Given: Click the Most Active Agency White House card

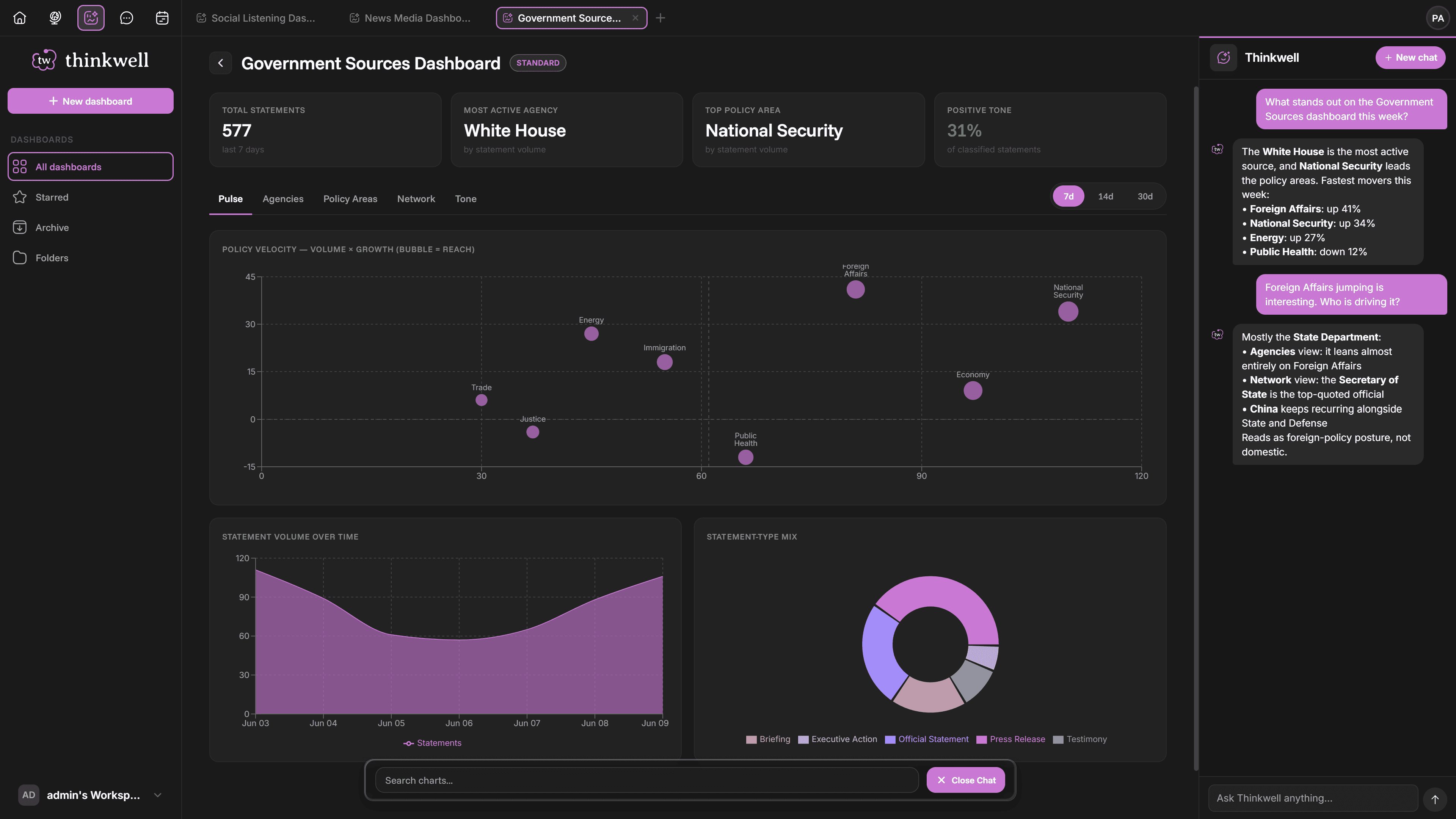Looking at the screenshot, I should click(567, 130).
